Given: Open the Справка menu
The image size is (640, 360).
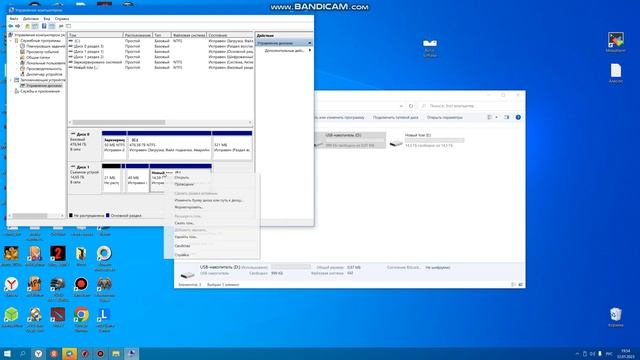Looking at the screenshot, I should [x=62, y=19].
